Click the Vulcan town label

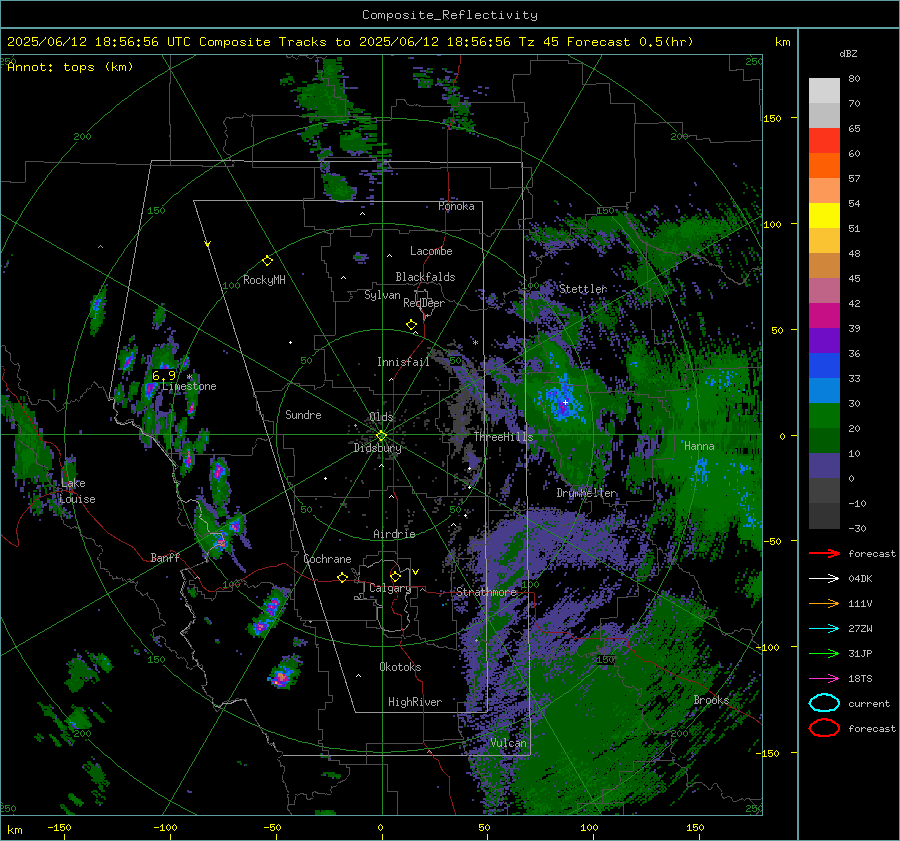(508, 743)
